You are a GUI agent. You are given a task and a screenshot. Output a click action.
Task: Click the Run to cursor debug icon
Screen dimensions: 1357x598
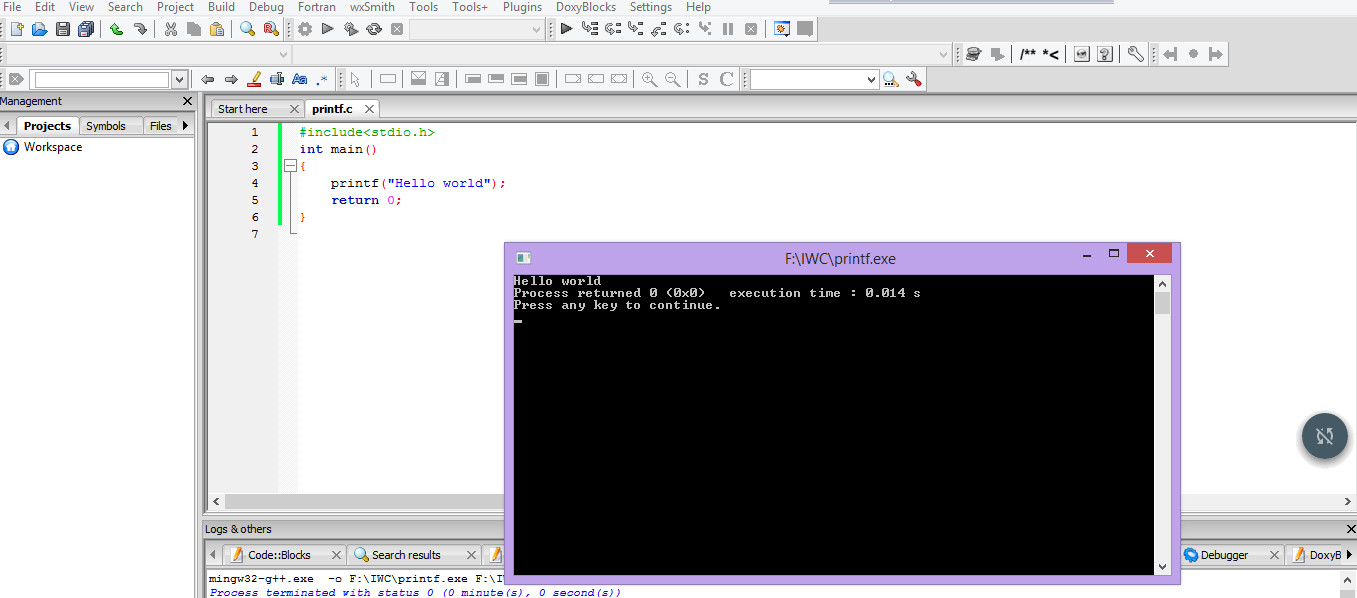(590, 29)
